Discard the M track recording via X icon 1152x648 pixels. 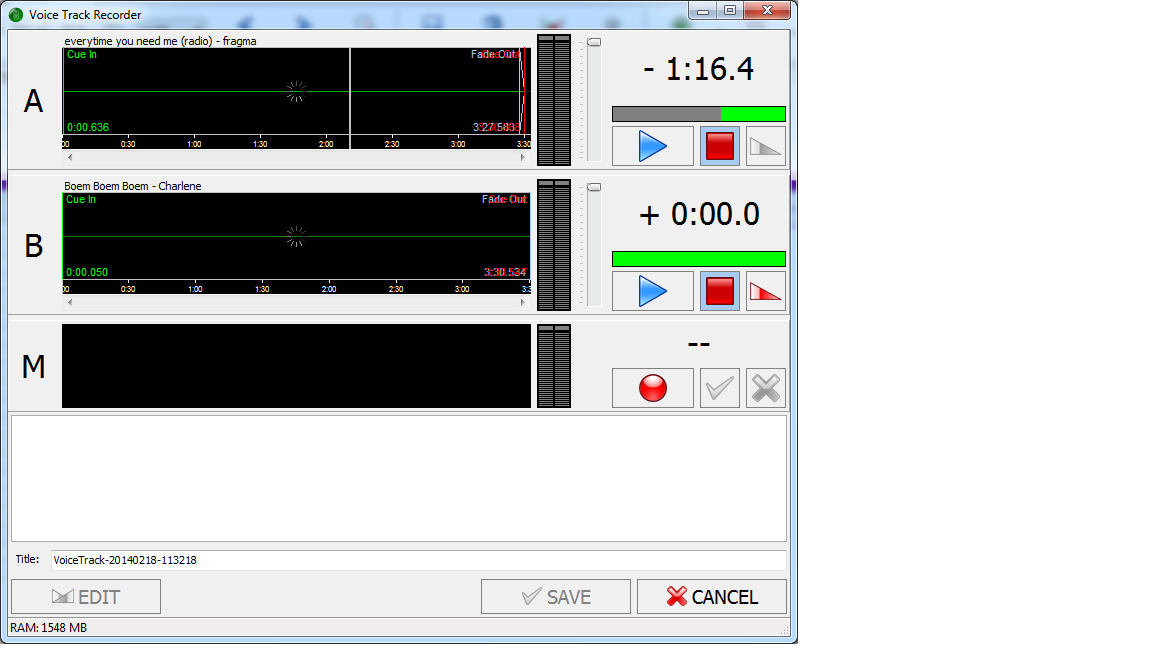pyautogui.click(x=765, y=388)
